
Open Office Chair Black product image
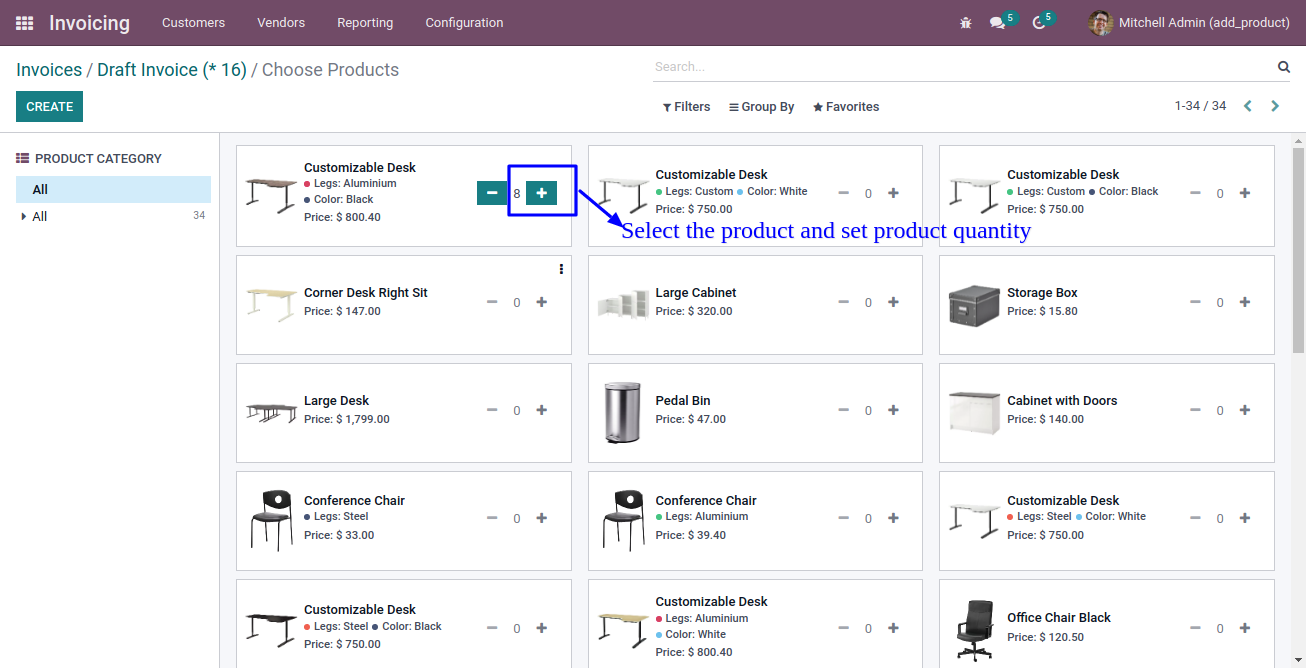[974, 630]
